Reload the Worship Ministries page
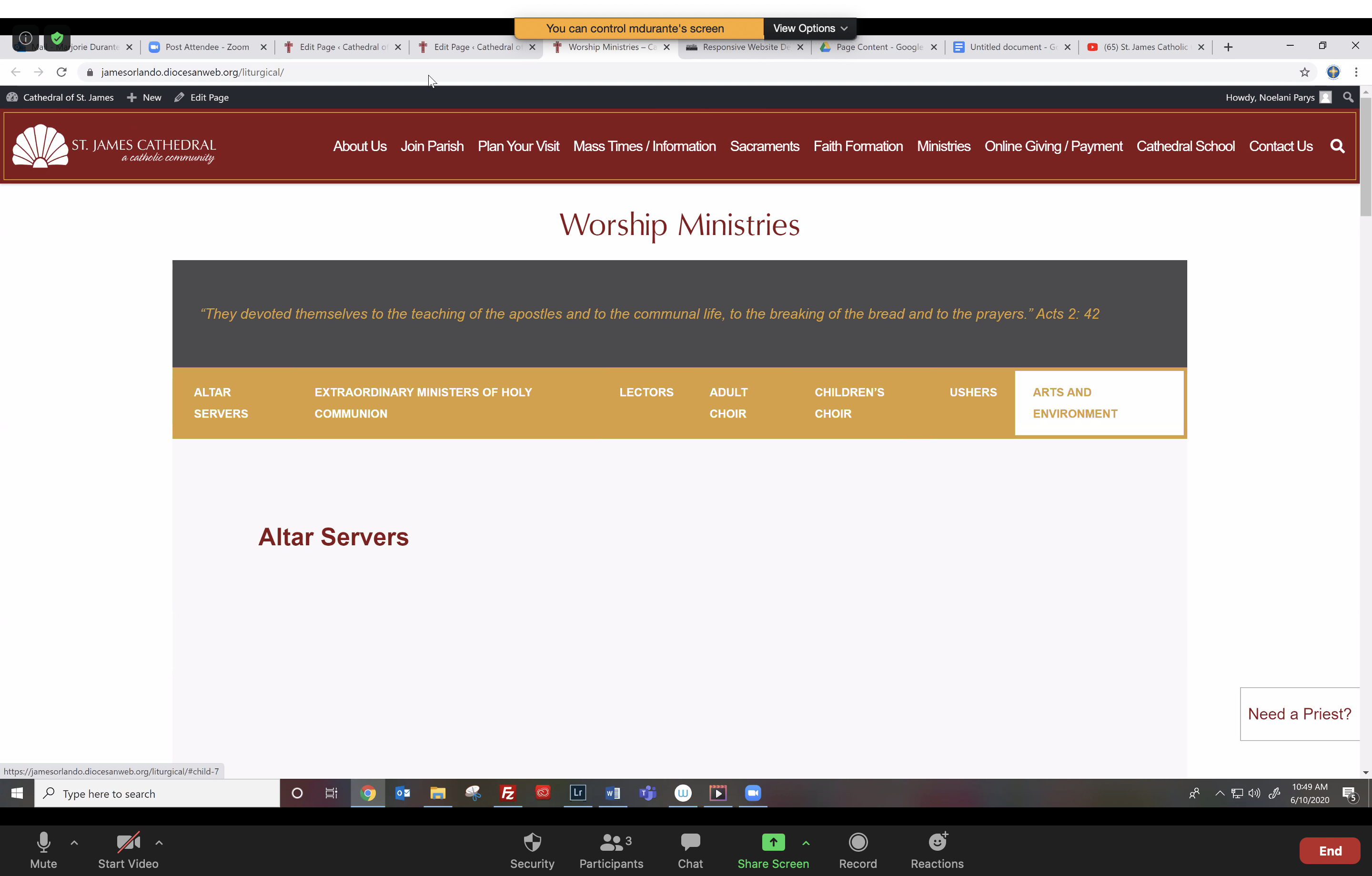This screenshot has width=1372, height=876. point(61,72)
